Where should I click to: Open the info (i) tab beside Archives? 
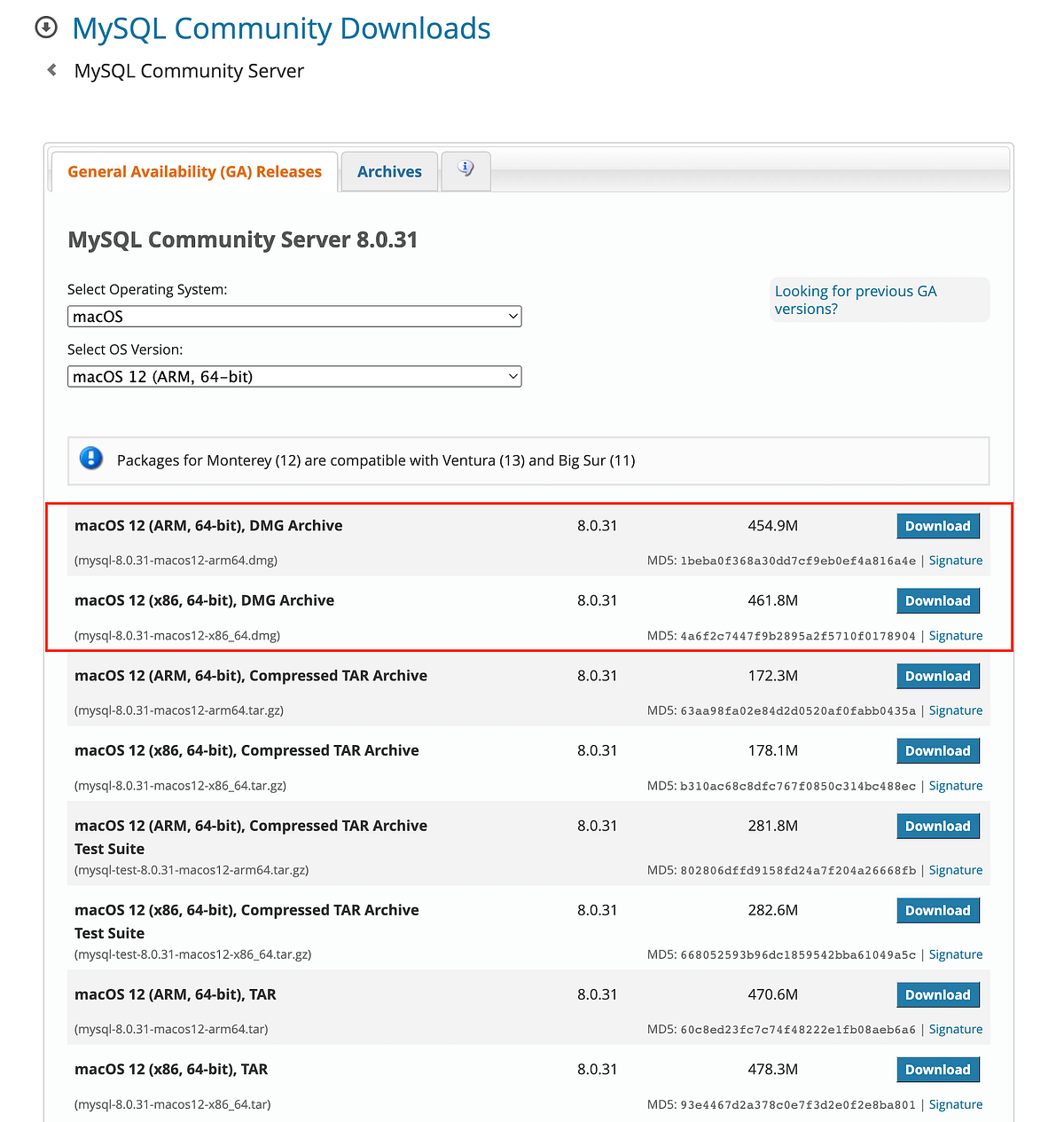tap(465, 169)
